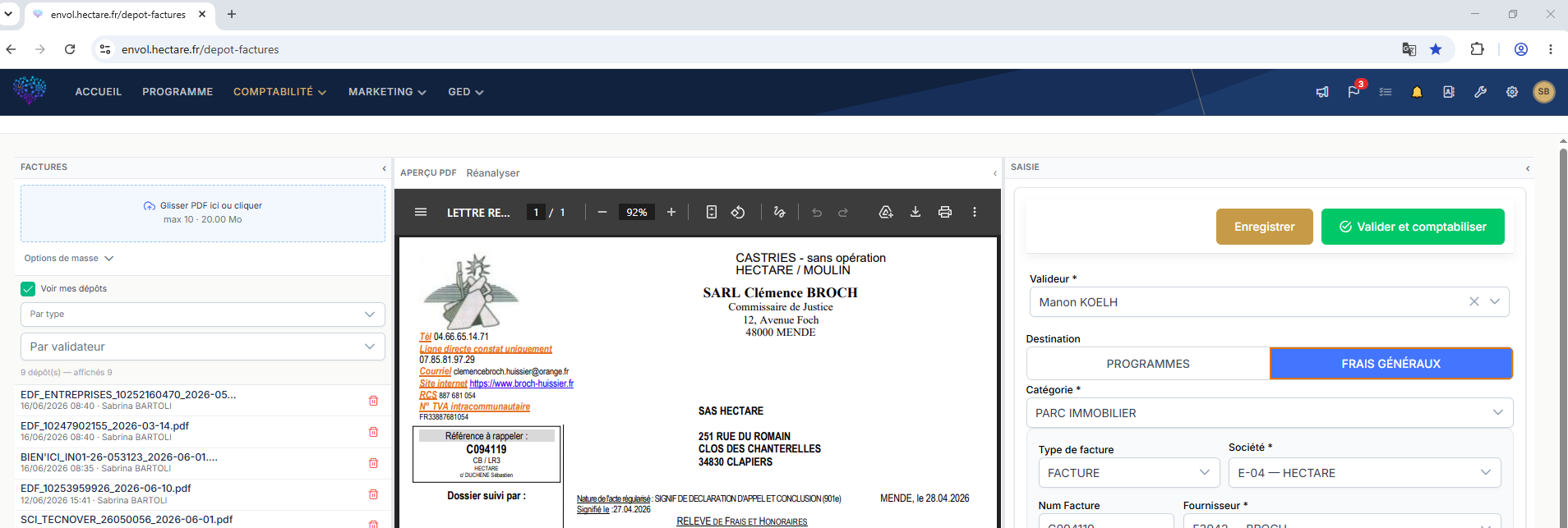Open MARKETING menu
The width and height of the screenshot is (1568, 528).
click(x=387, y=92)
